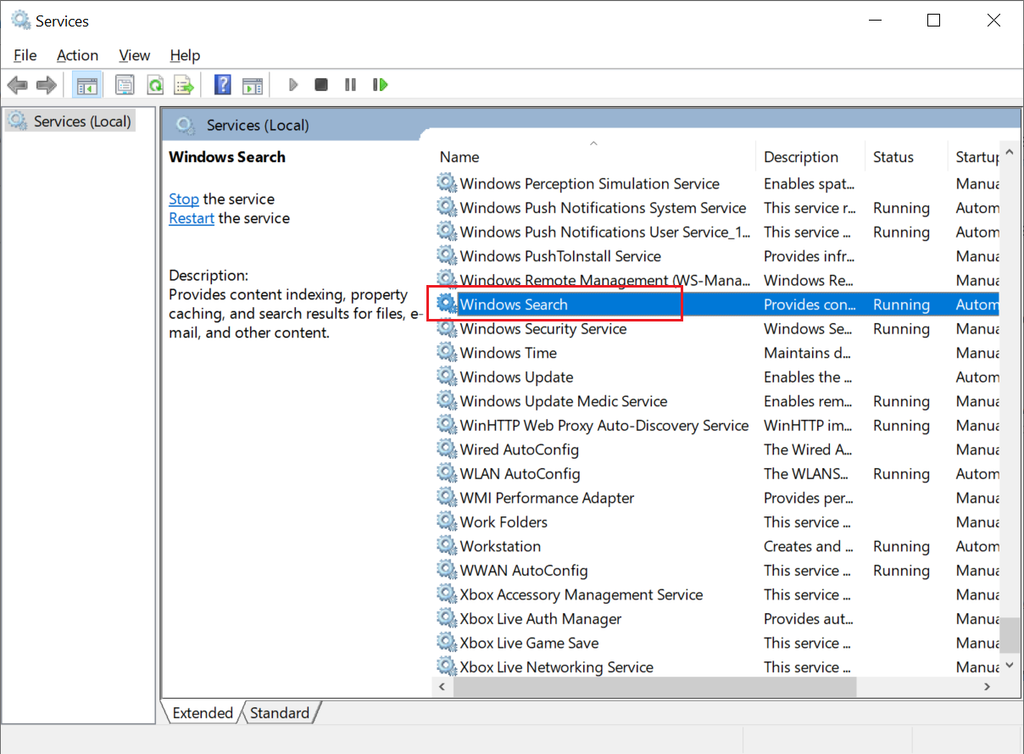1024x754 pixels.
Task: Open the View menu
Action: point(134,55)
